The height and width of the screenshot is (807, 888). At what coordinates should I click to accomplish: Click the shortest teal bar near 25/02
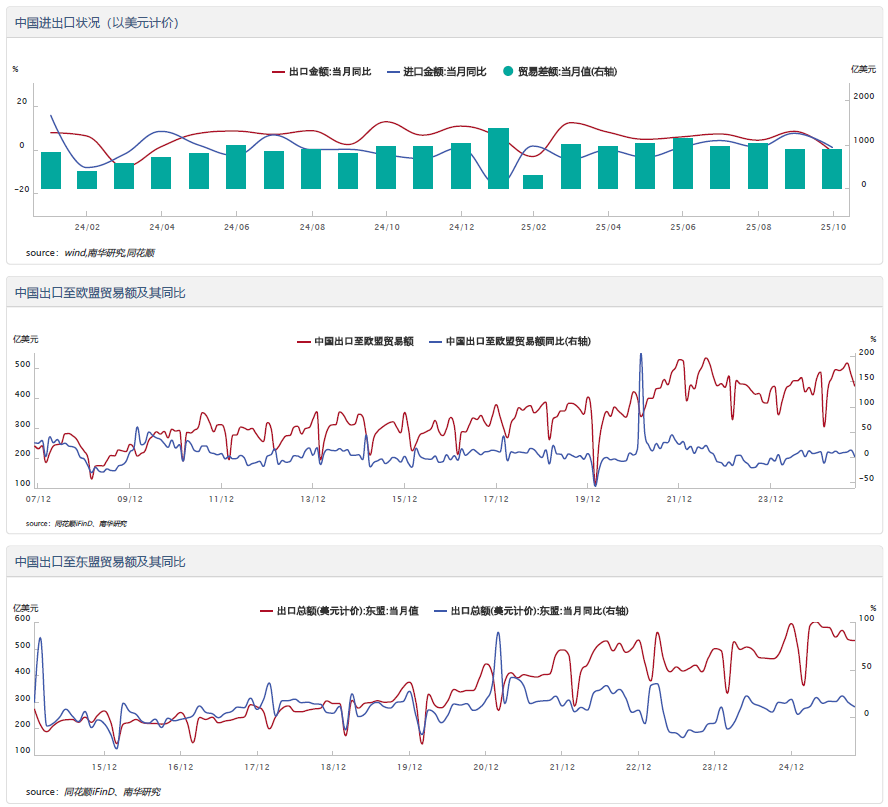(x=534, y=182)
